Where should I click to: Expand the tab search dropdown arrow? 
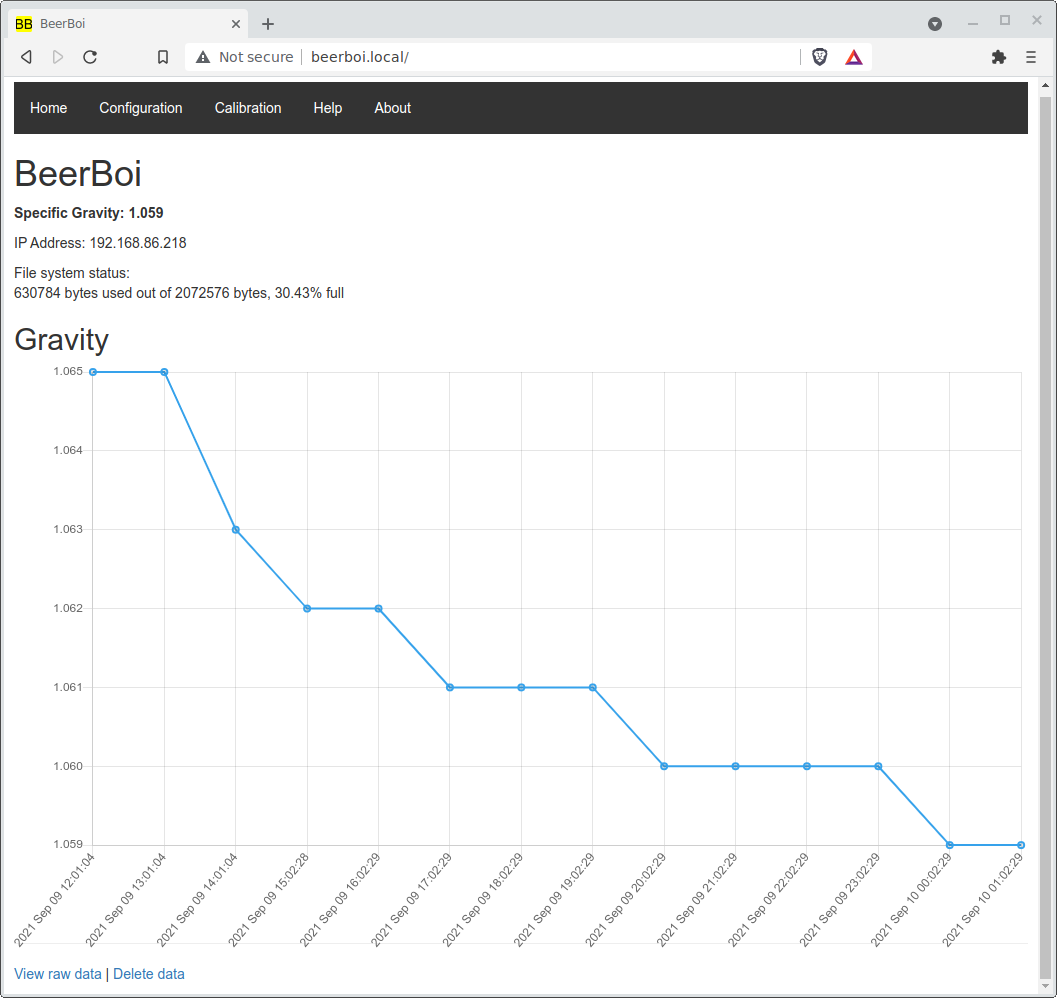pyautogui.click(x=935, y=24)
